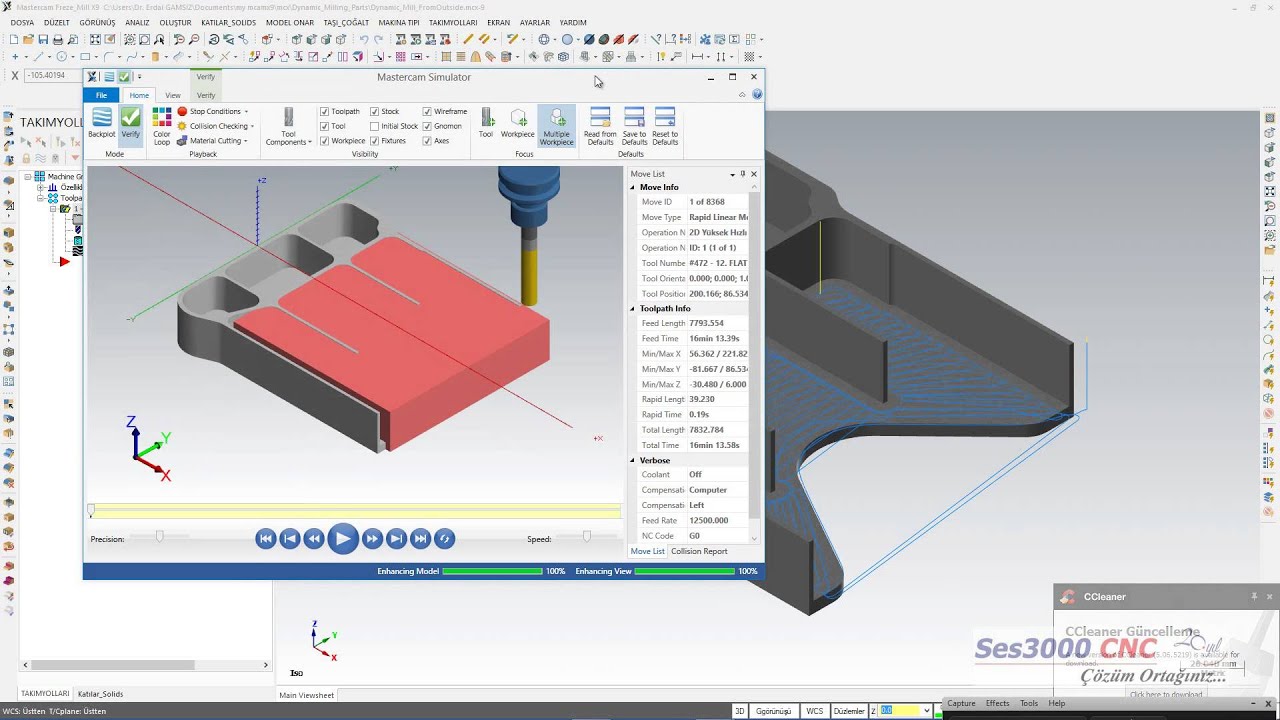This screenshot has width=1280, height=720.
Task: Open Tool Components dropdown
Action: [288, 127]
